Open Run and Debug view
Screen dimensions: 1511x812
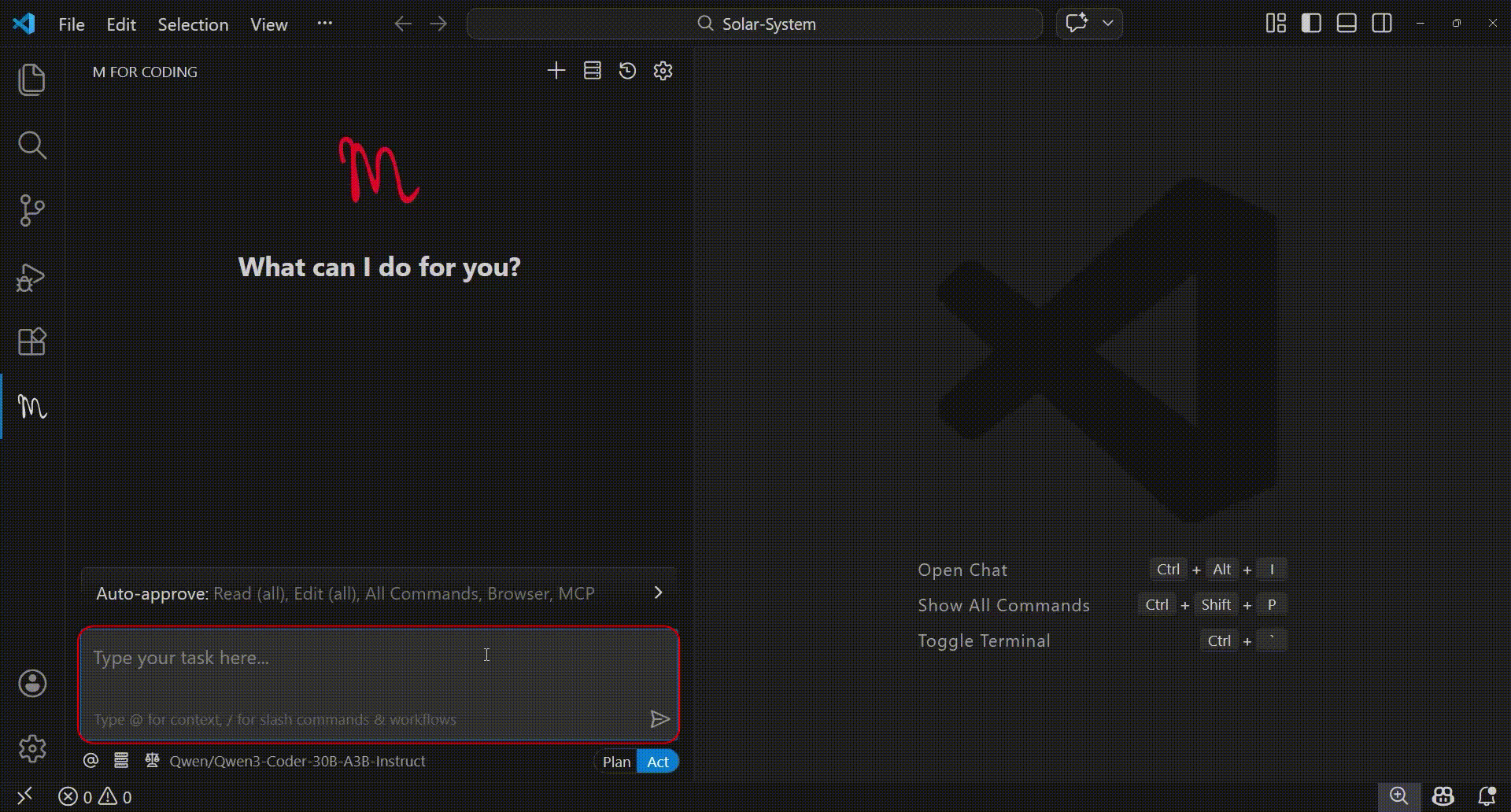(31, 277)
